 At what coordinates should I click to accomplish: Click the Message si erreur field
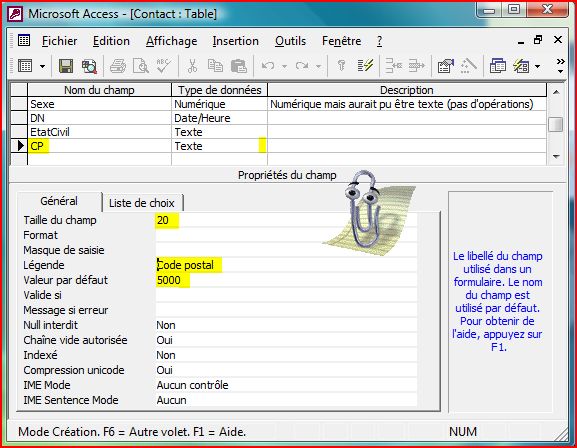[x=286, y=310]
